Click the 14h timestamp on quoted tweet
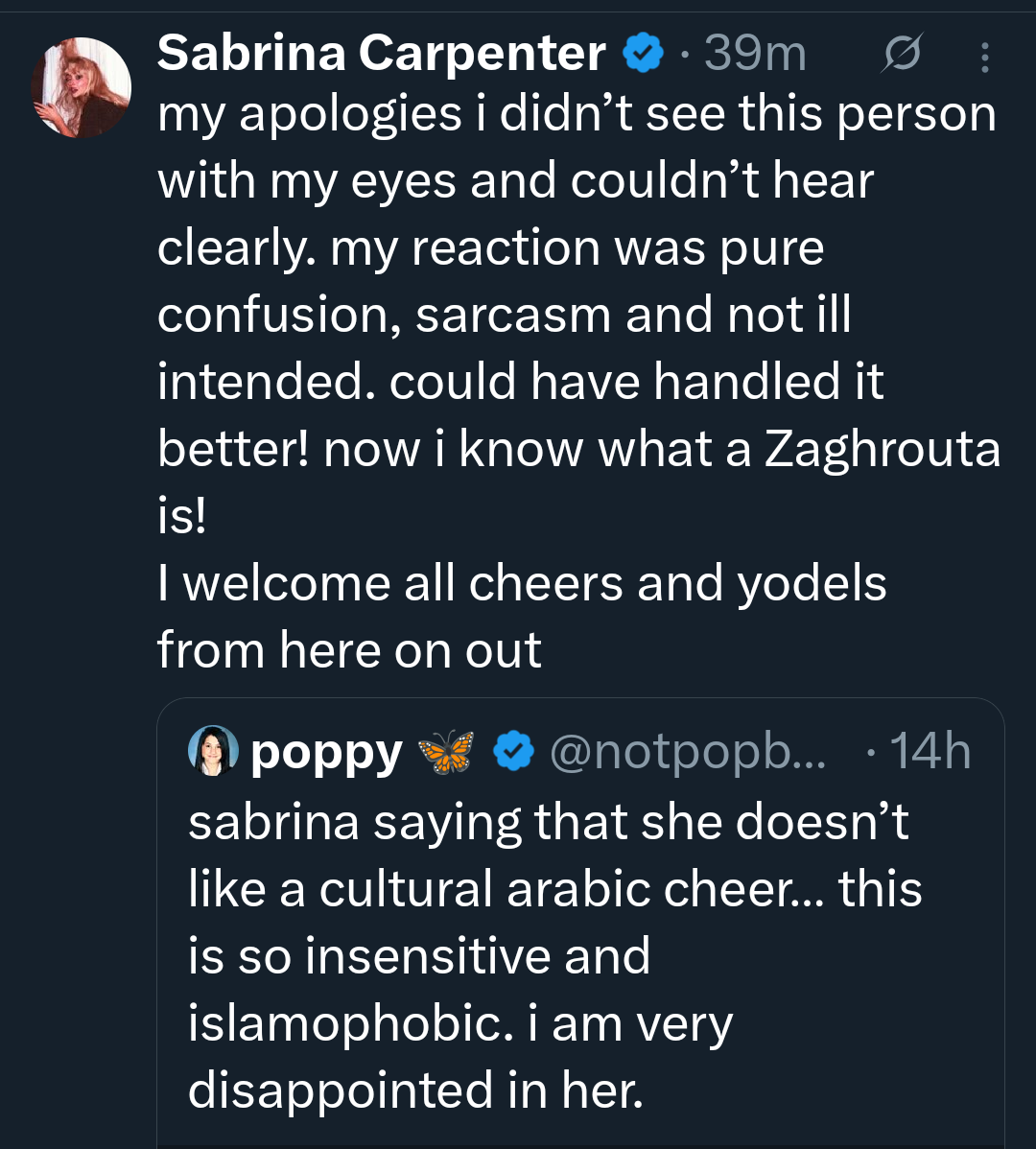 pos(930,751)
